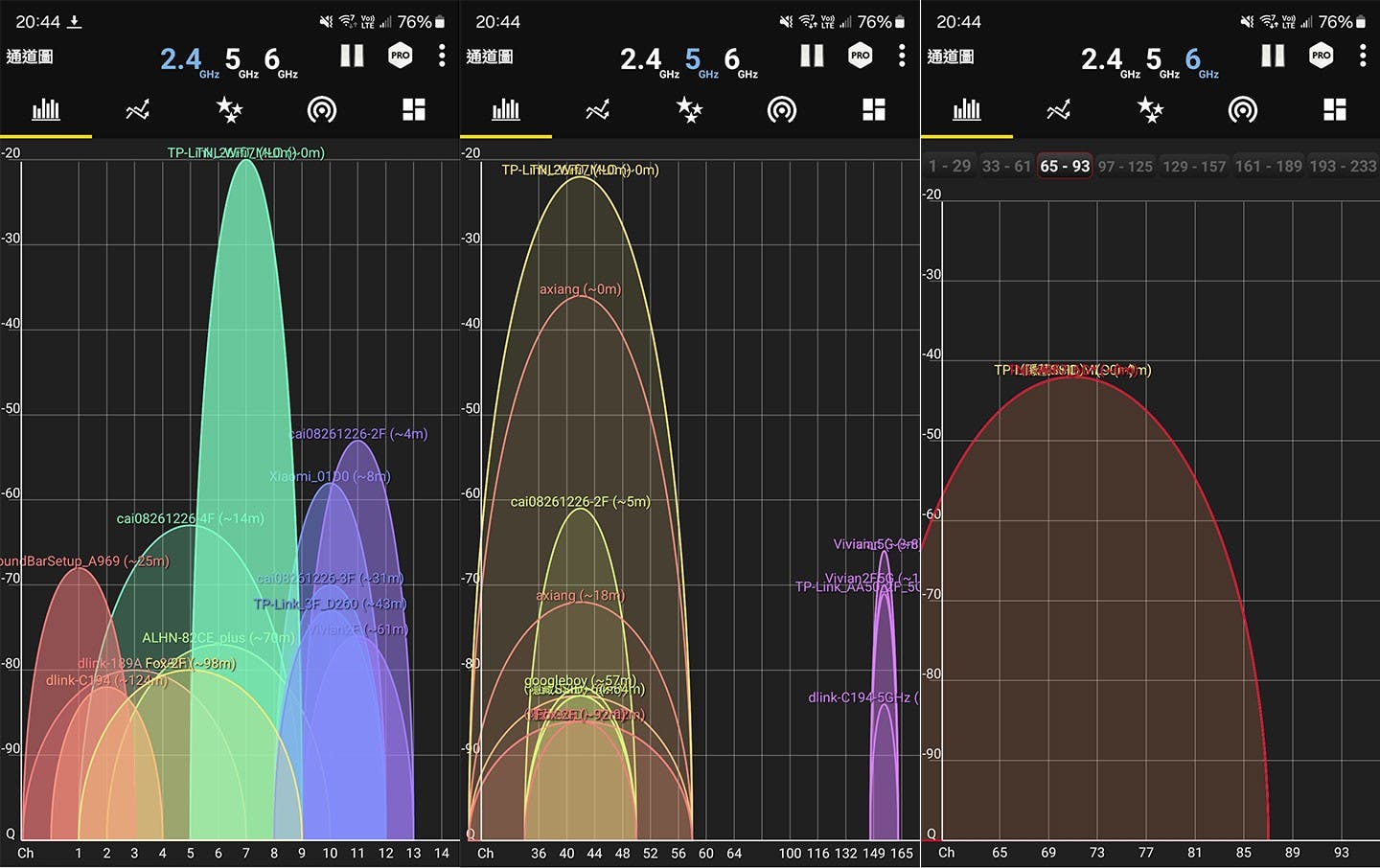Pause scanning in the rightmost 6 GHz screen
This screenshot has height=868, width=1380.
point(1273,57)
